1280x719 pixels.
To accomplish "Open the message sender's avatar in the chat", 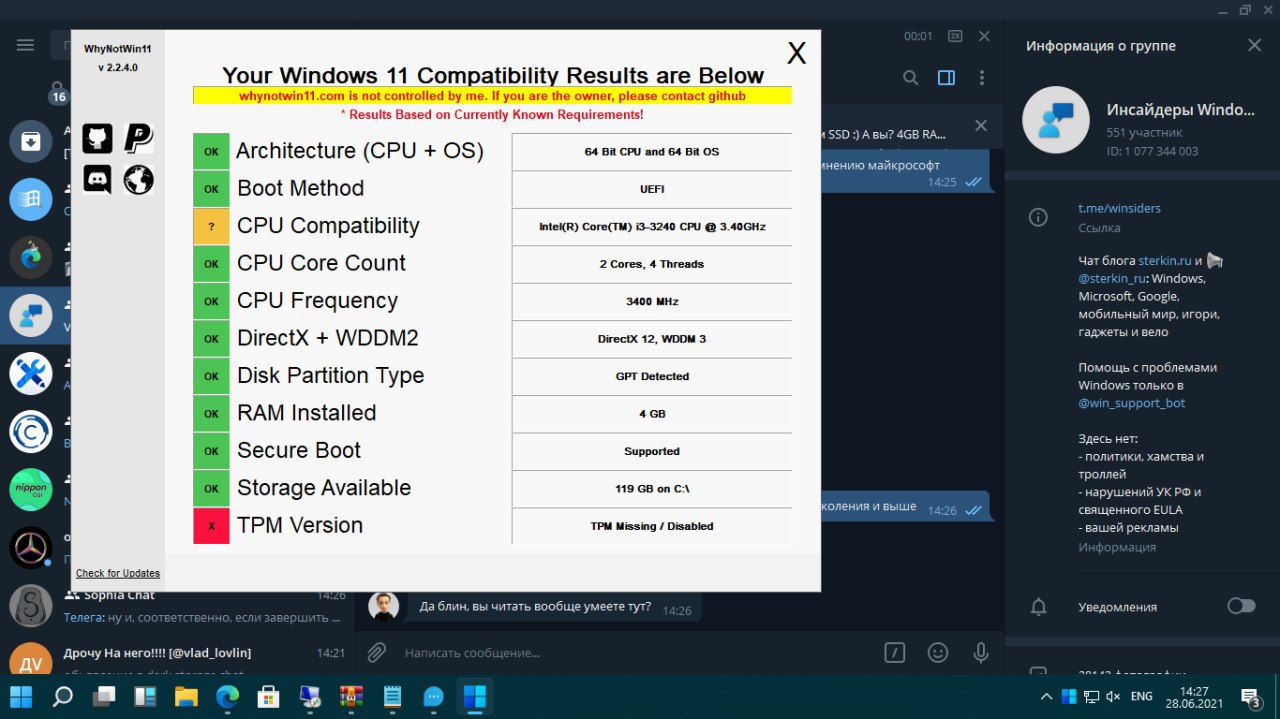I will (x=383, y=606).
